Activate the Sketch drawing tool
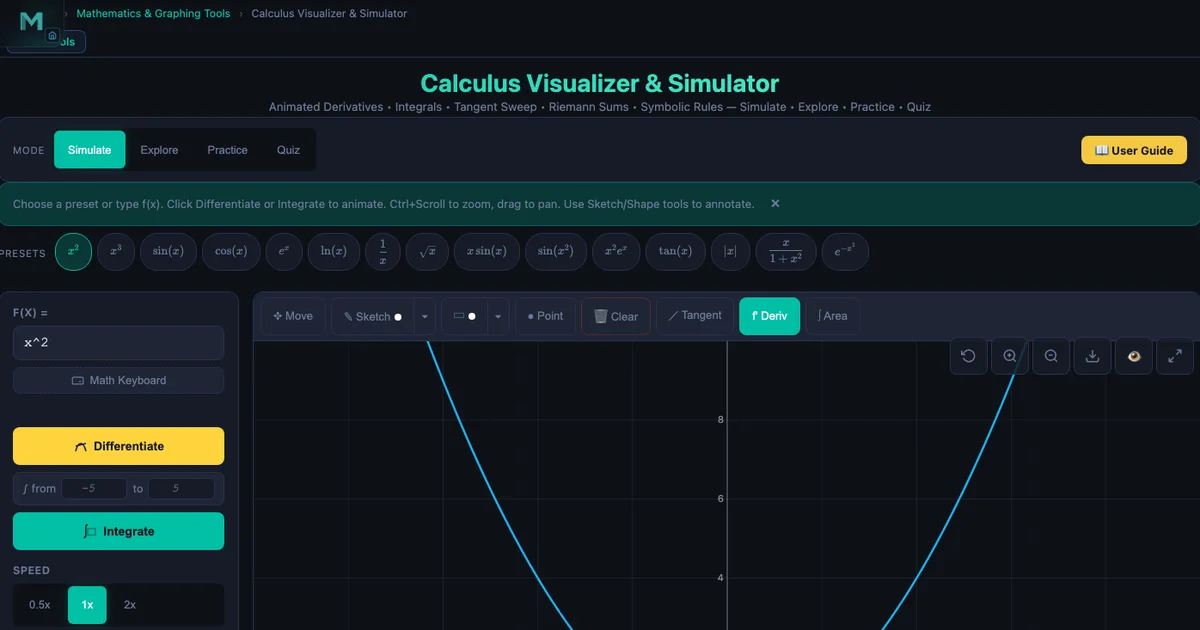 tap(372, 316)
